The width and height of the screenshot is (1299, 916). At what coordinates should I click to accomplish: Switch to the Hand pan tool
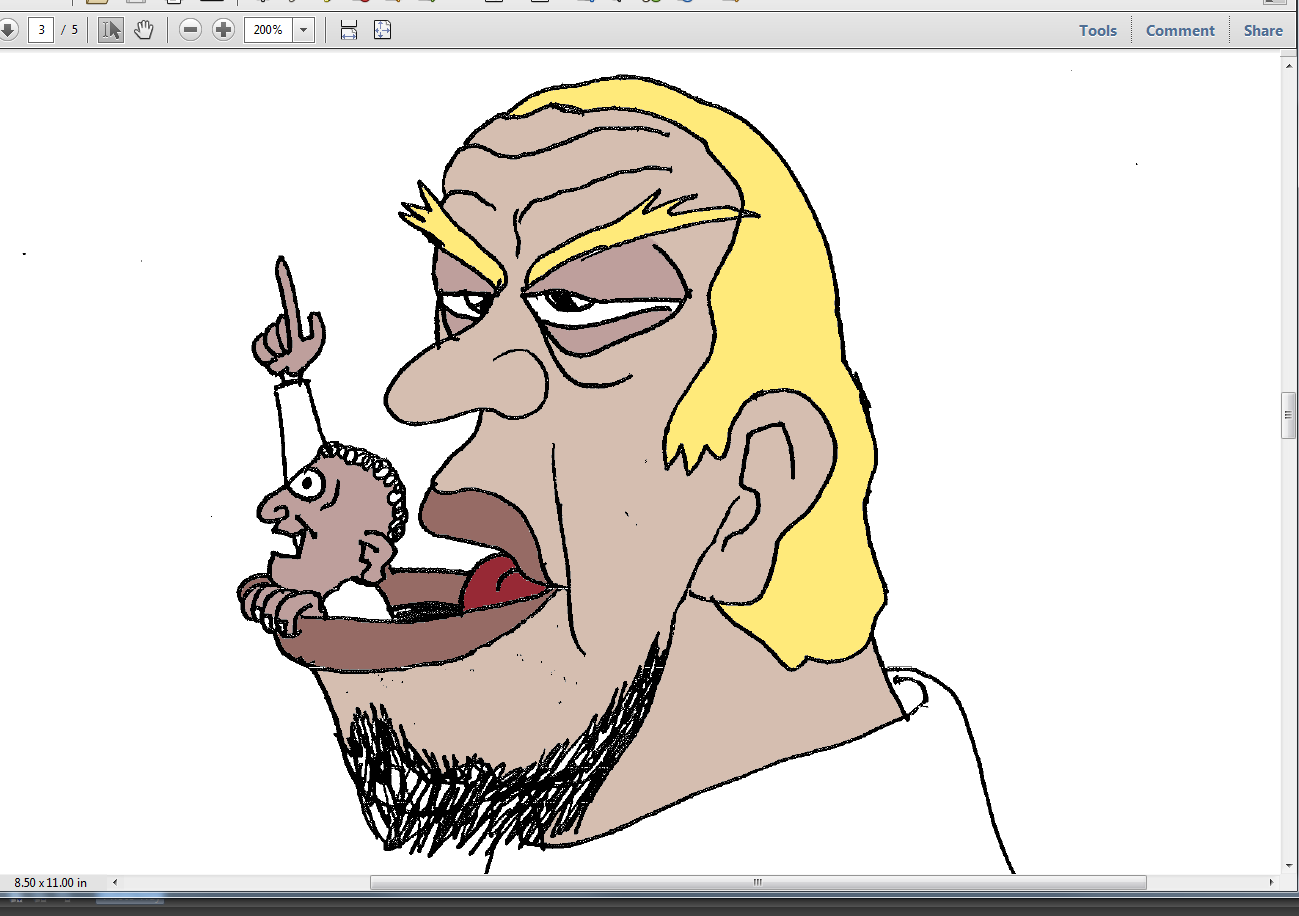(144, 30)
